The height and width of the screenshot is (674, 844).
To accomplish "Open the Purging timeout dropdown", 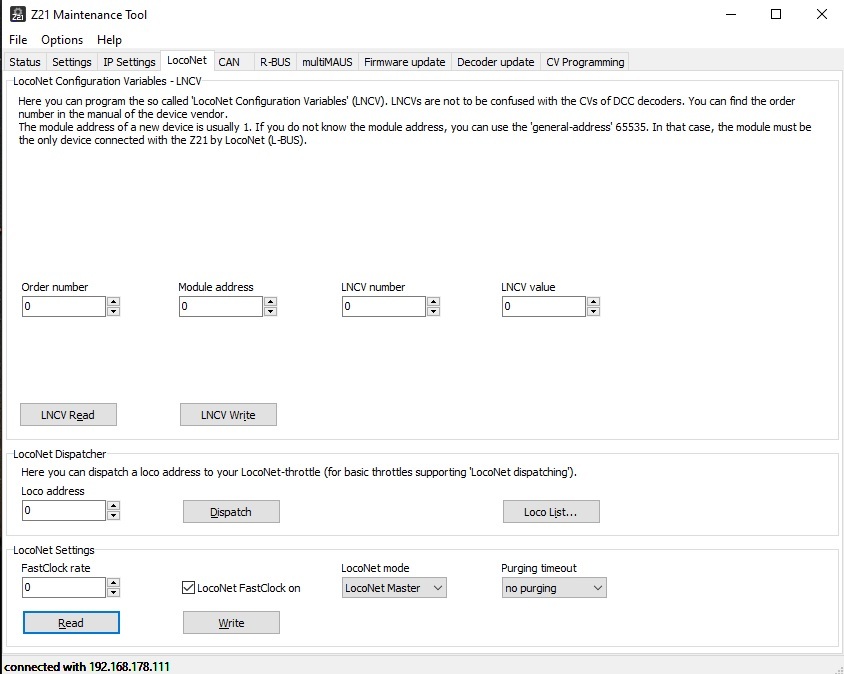I will (554, 588).
